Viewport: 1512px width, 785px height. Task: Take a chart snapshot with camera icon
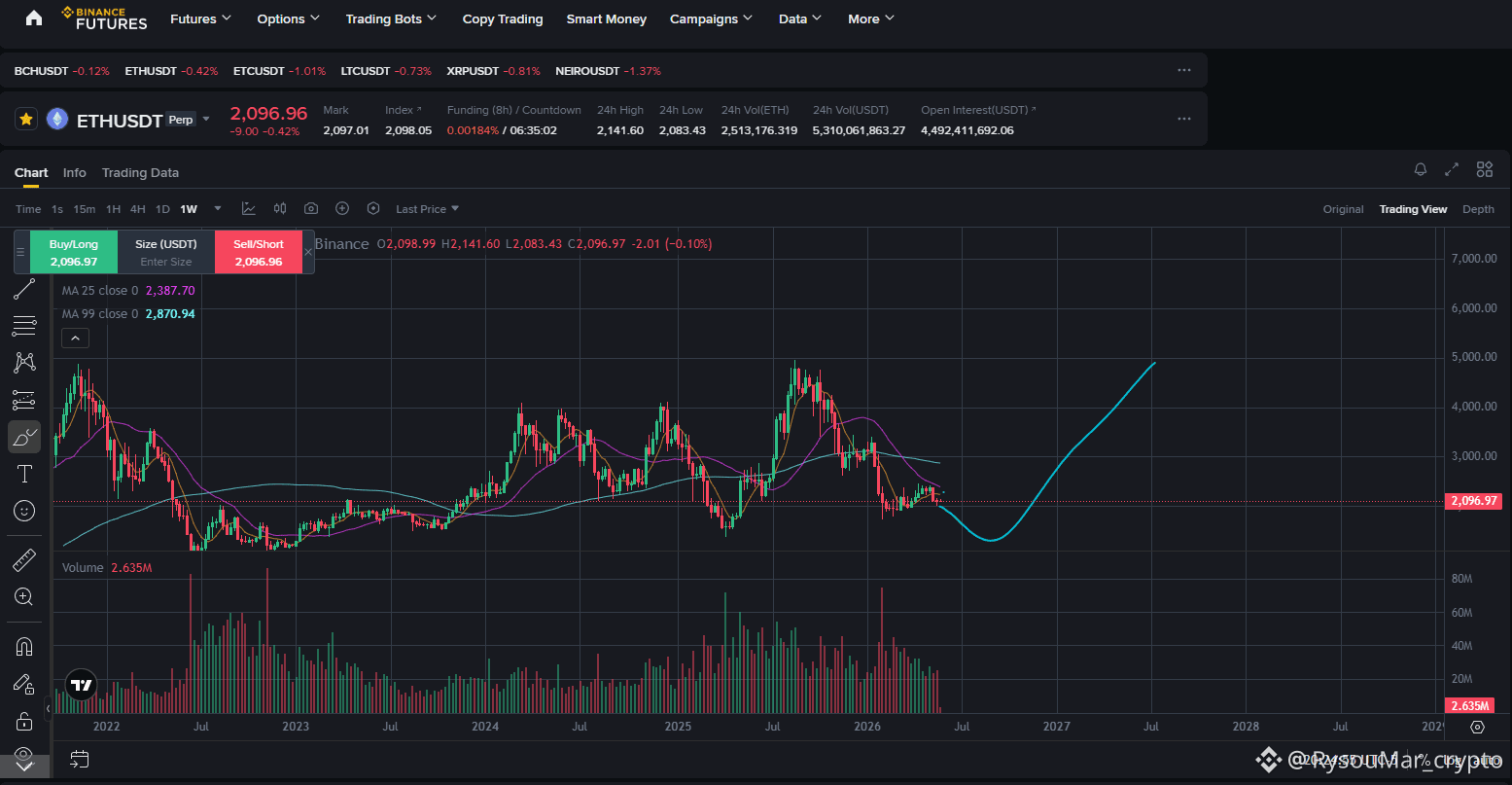click(x=311, y=208)
